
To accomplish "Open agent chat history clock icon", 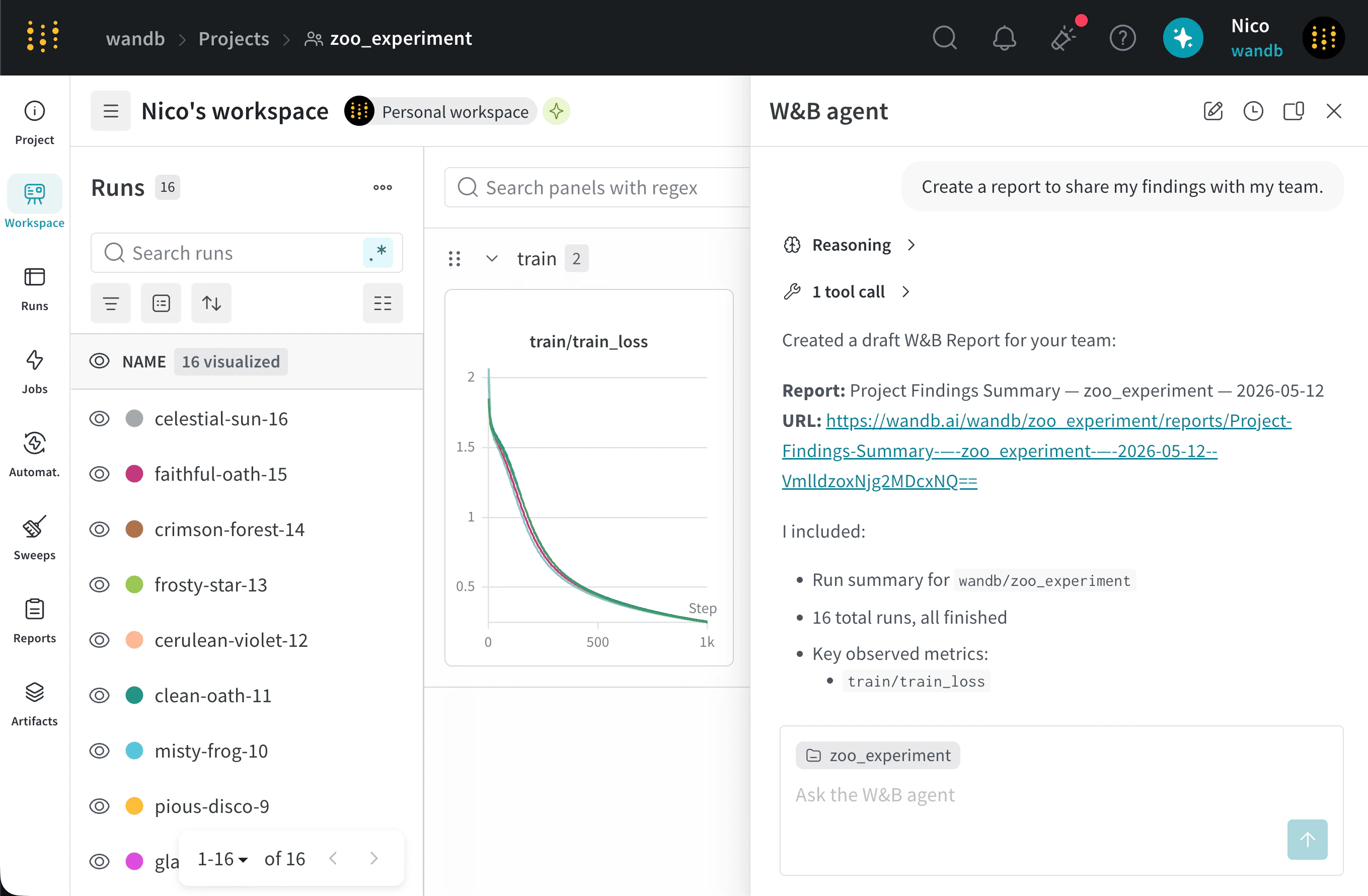I will click(1253, 111).
